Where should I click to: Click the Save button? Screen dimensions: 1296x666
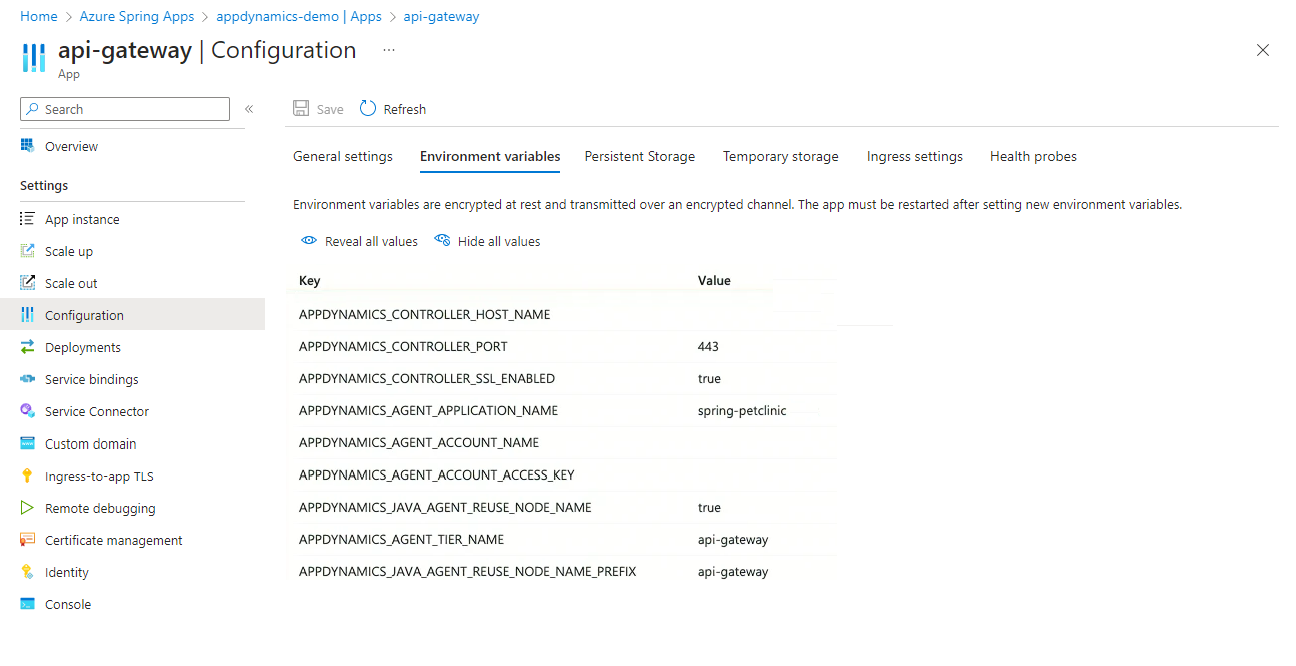pyautogui.click(x=318, y=109)
